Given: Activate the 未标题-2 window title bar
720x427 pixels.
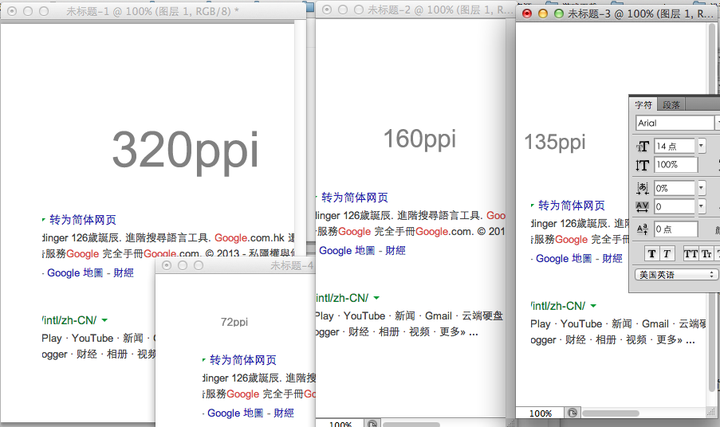Looking at the screenshot, I should click(x=416, y=10).
